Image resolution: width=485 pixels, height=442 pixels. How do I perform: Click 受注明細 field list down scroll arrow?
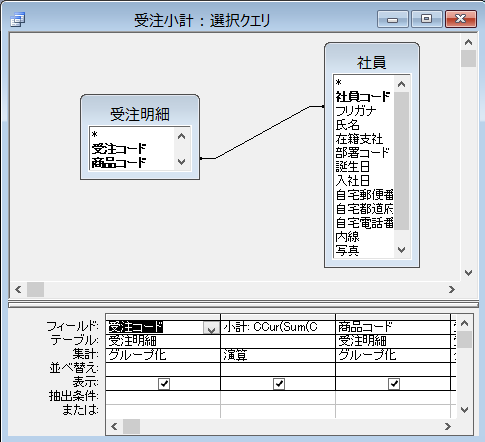click(181, 162)
